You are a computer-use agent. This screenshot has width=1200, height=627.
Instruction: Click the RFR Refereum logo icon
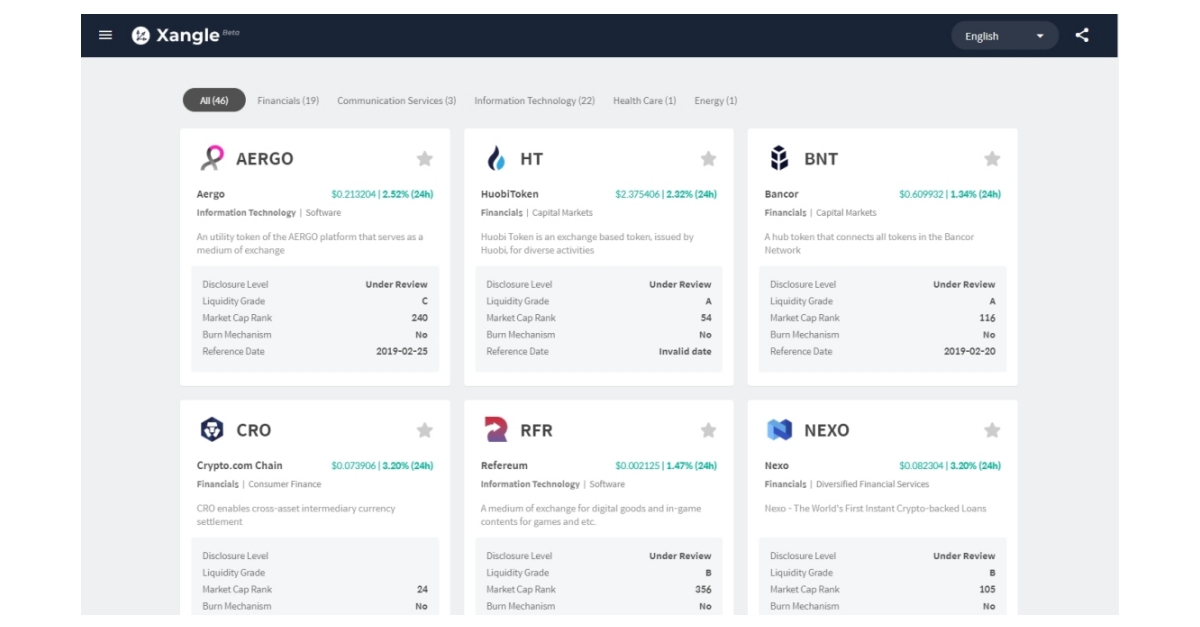[x=495, y=429]
